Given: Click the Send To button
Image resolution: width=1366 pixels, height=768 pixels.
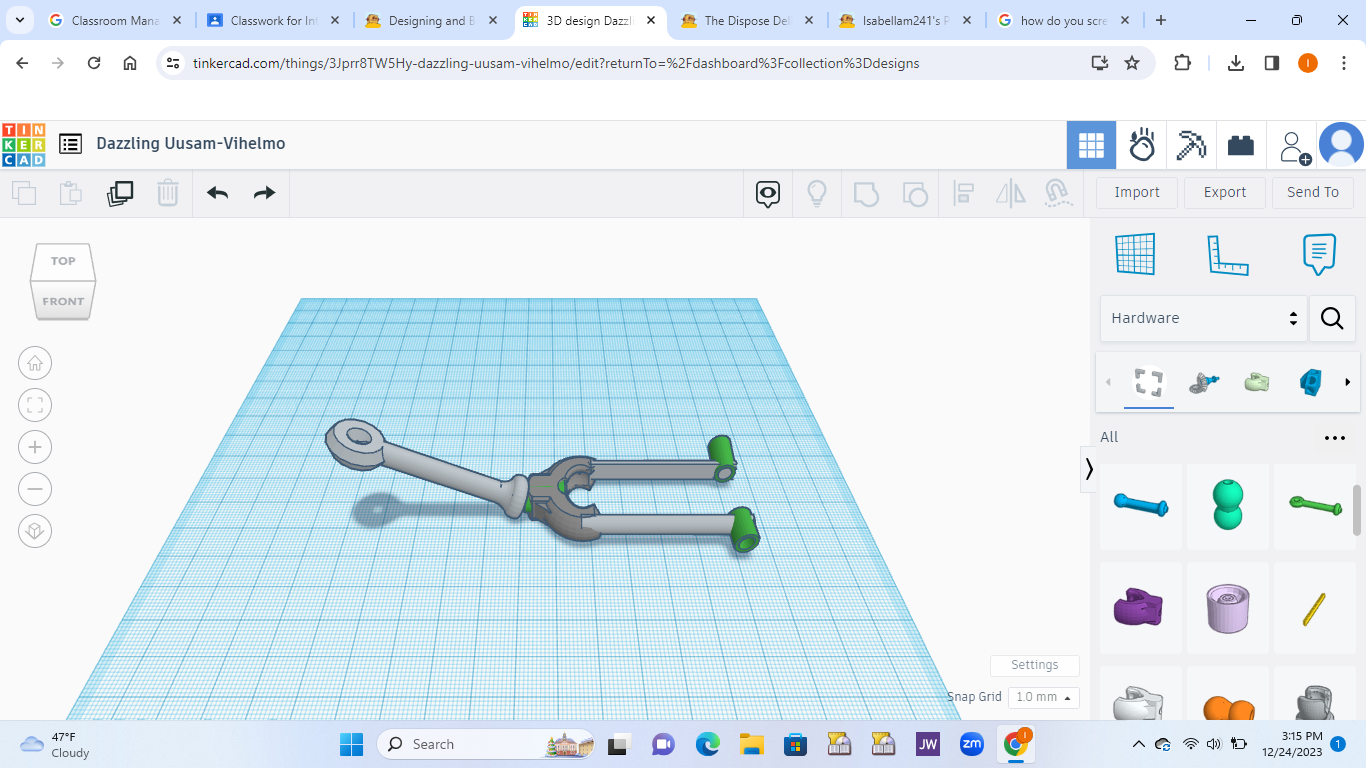Looking at the screenshot, I should pyautogui.click(x=1313, y=192).
